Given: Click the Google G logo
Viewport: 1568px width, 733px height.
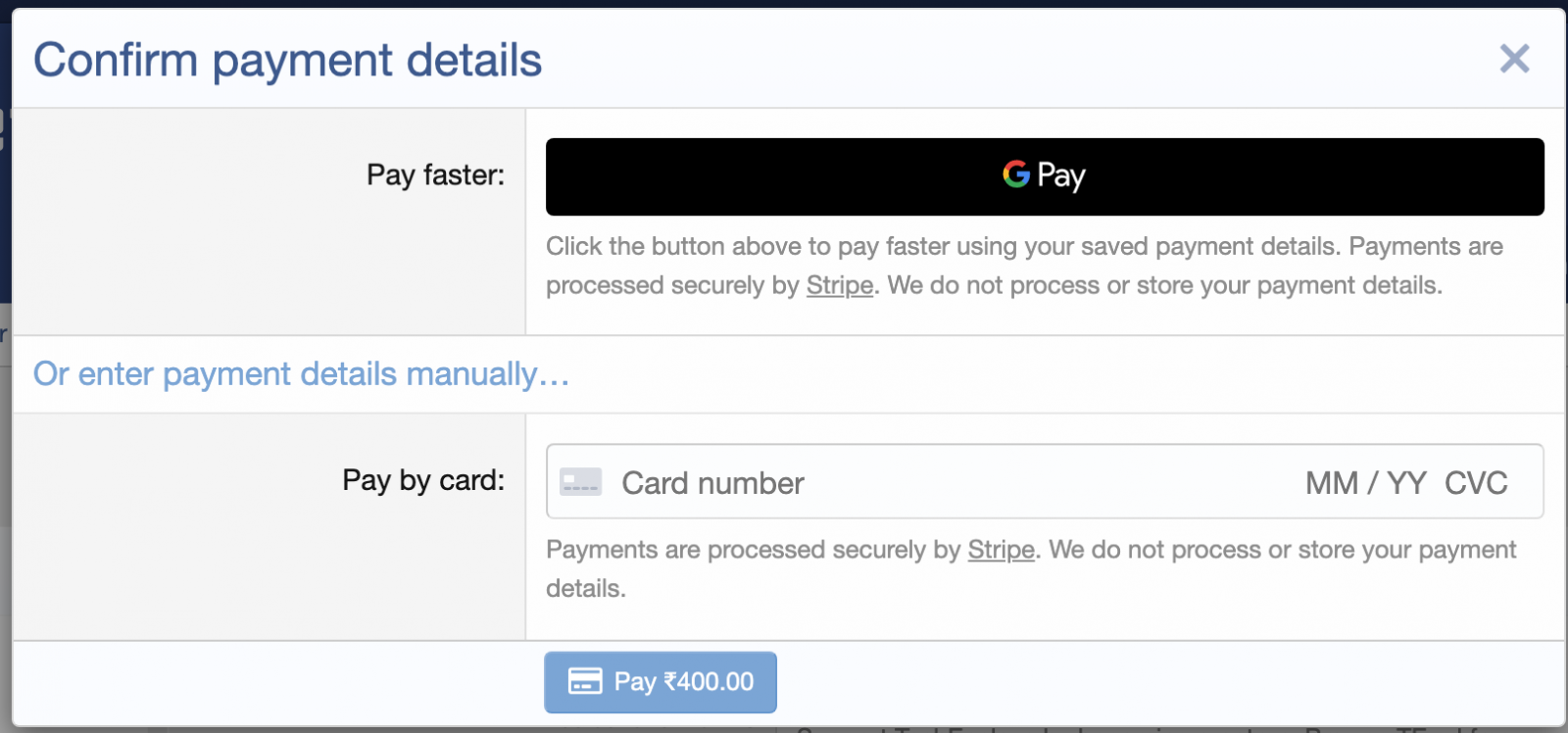Looking at the screenshot, I should [x=1016, y=174].
